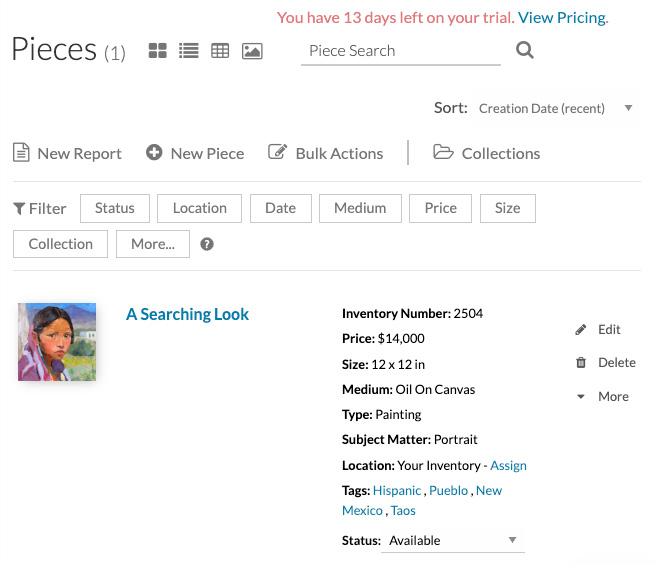Open Bulk Actions
The width and height of the screenshot is (657, 565).
coord(326,153)
